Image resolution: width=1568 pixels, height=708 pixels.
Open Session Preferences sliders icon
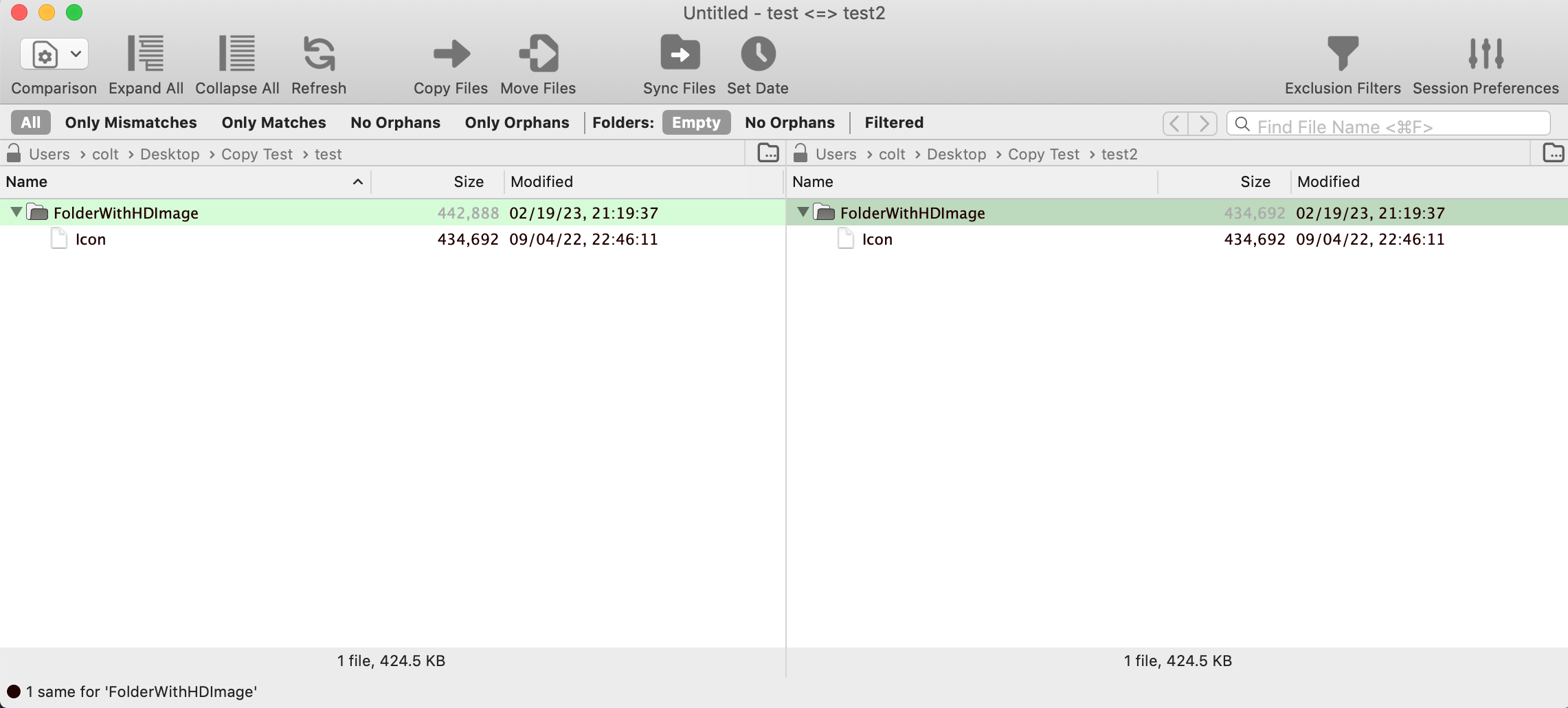[x=1486, y=54]
